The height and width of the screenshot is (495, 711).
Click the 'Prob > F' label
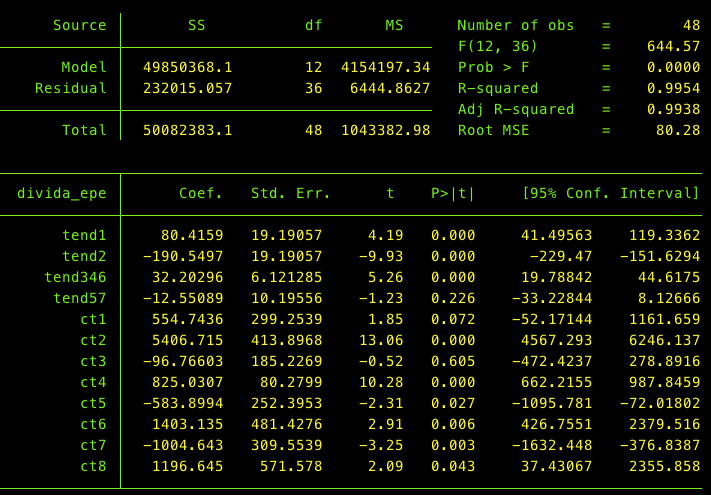(x=493, y=68)
